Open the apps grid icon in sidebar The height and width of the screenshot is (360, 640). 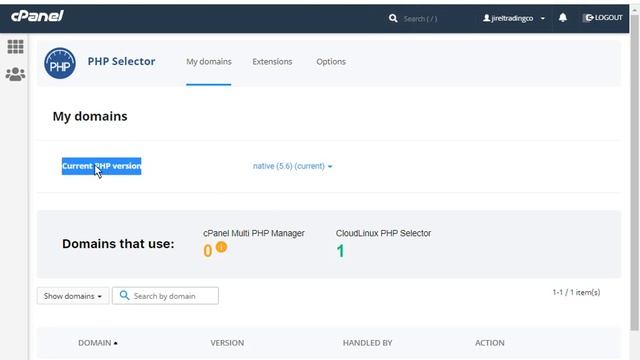pyautogui.click(x=16, y=47)
